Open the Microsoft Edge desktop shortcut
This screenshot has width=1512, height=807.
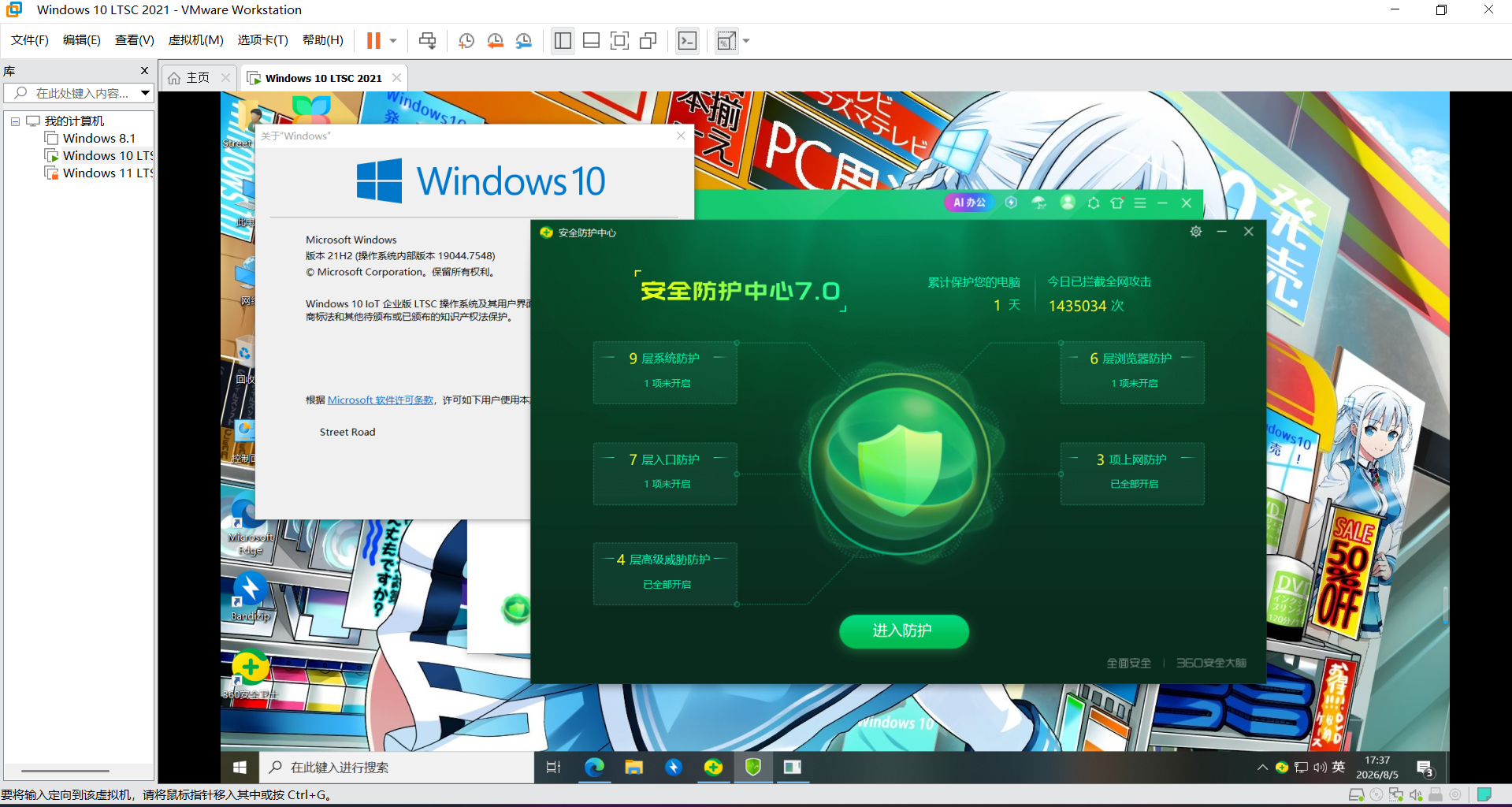[x=250, y=525]
